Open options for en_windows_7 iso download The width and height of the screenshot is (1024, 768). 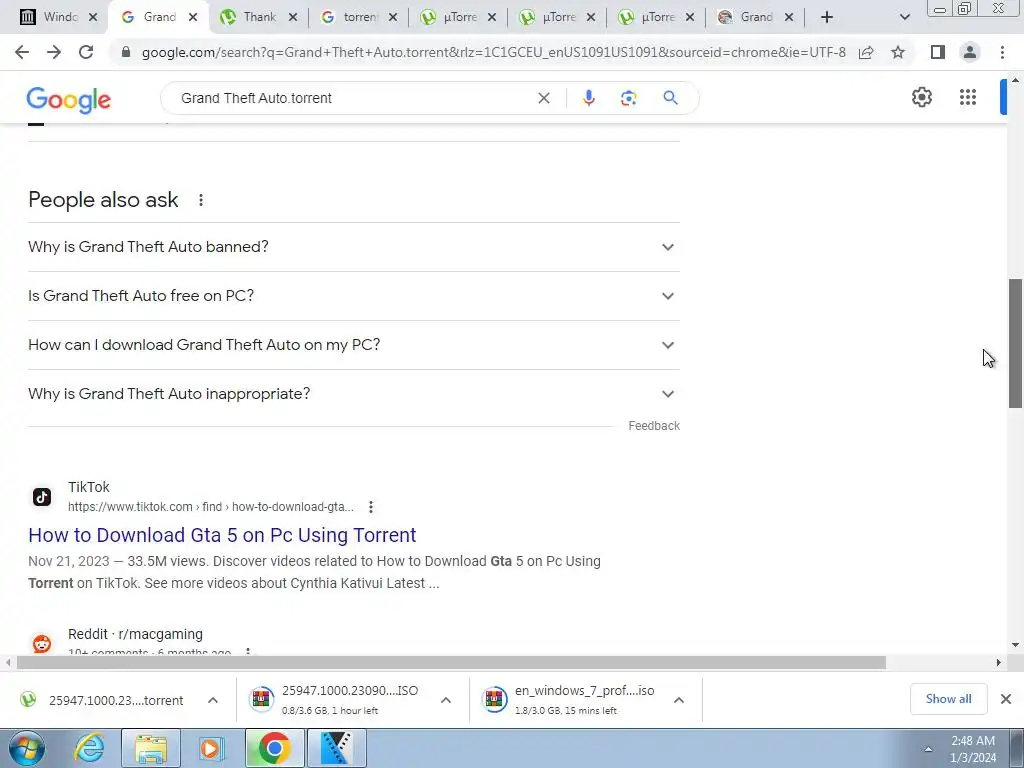679,700
